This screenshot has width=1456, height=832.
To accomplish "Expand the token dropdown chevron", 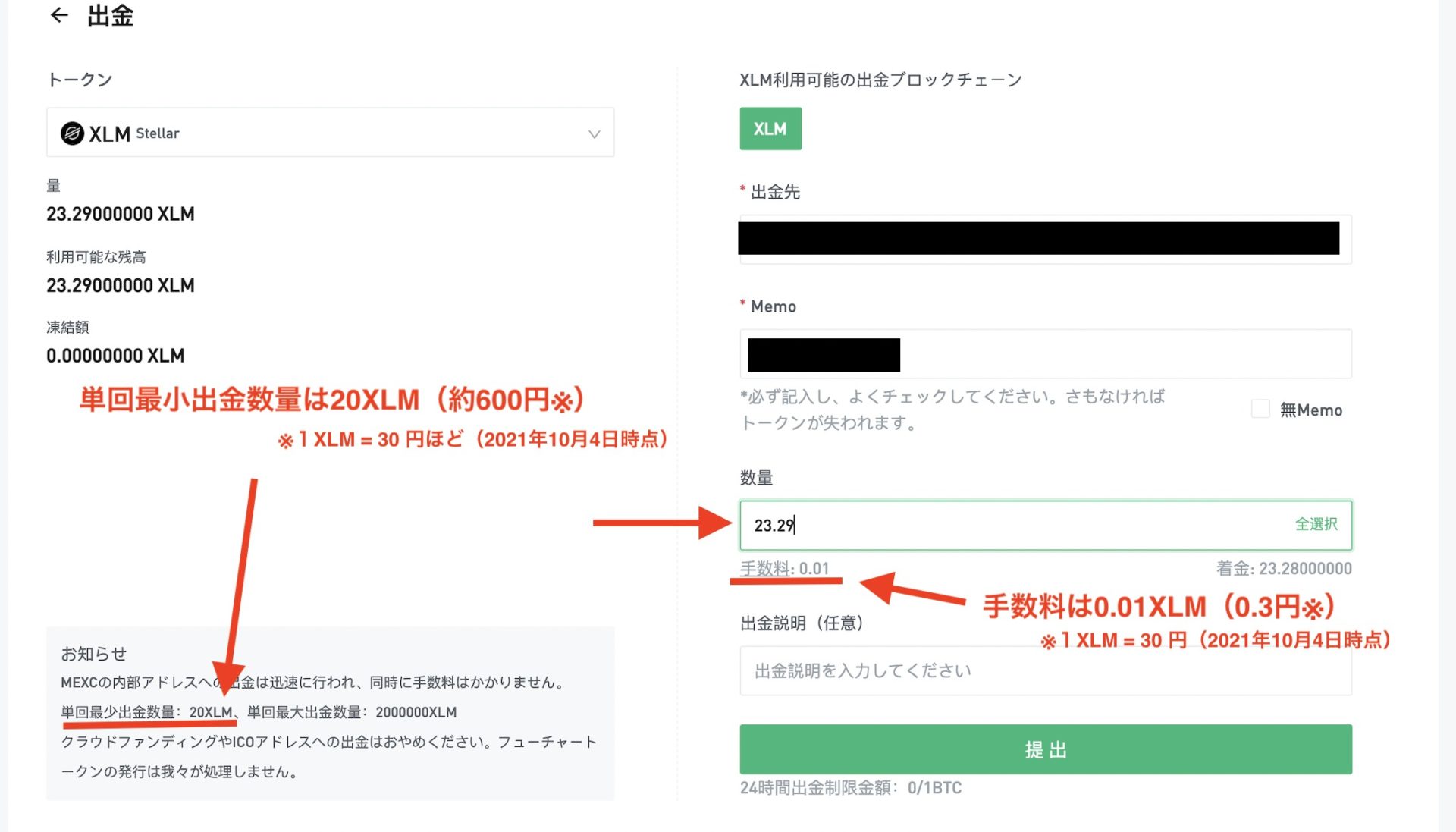I will [x=594, y=134].
